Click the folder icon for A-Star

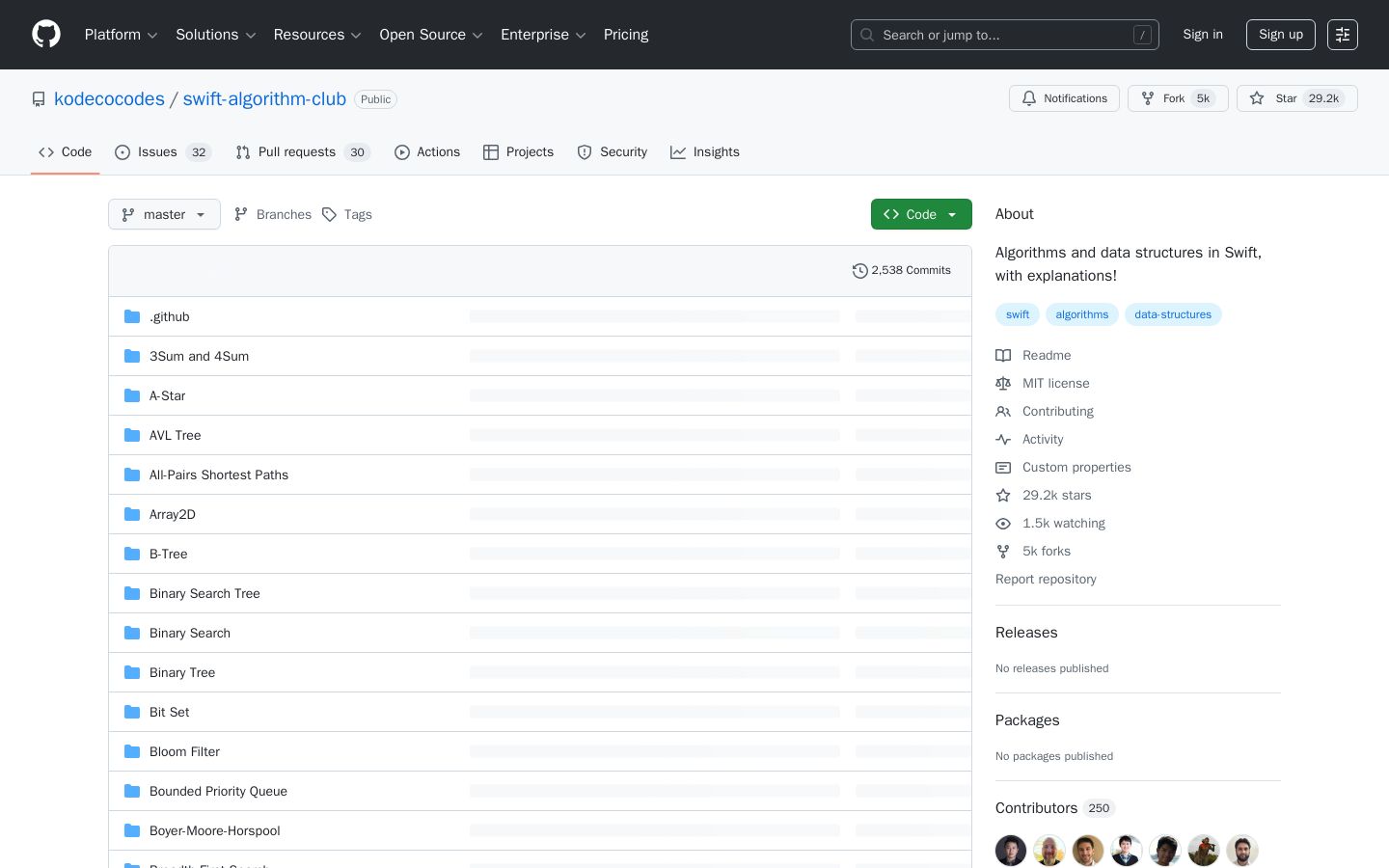coord(132,395)
